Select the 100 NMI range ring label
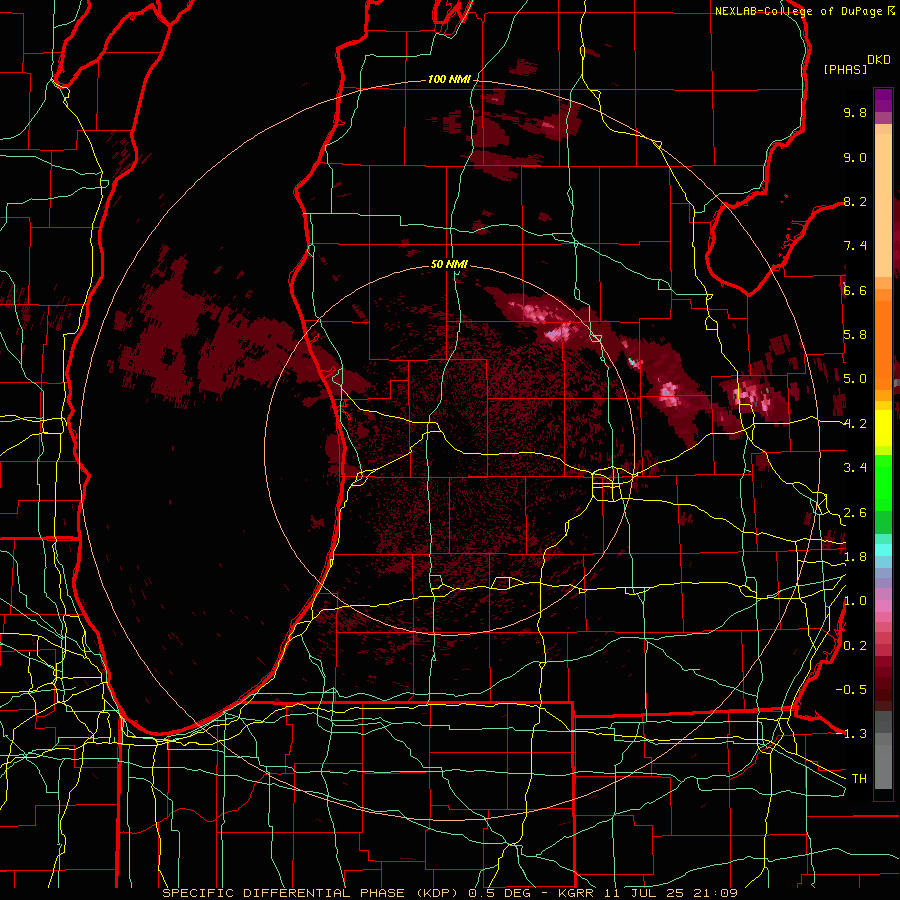Image resolution: width=900 pixels, height=900 pixels. (449, 79)
